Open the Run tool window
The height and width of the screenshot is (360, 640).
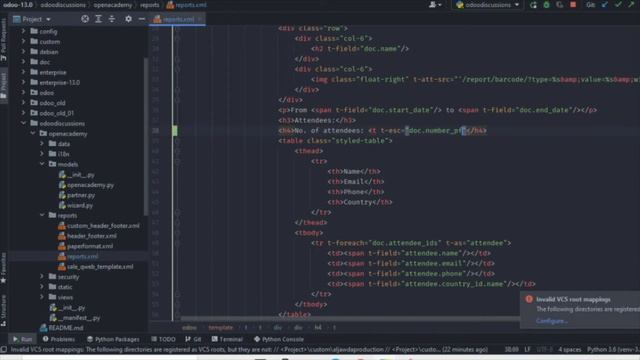pyautogui.click(x=22, y=339)
